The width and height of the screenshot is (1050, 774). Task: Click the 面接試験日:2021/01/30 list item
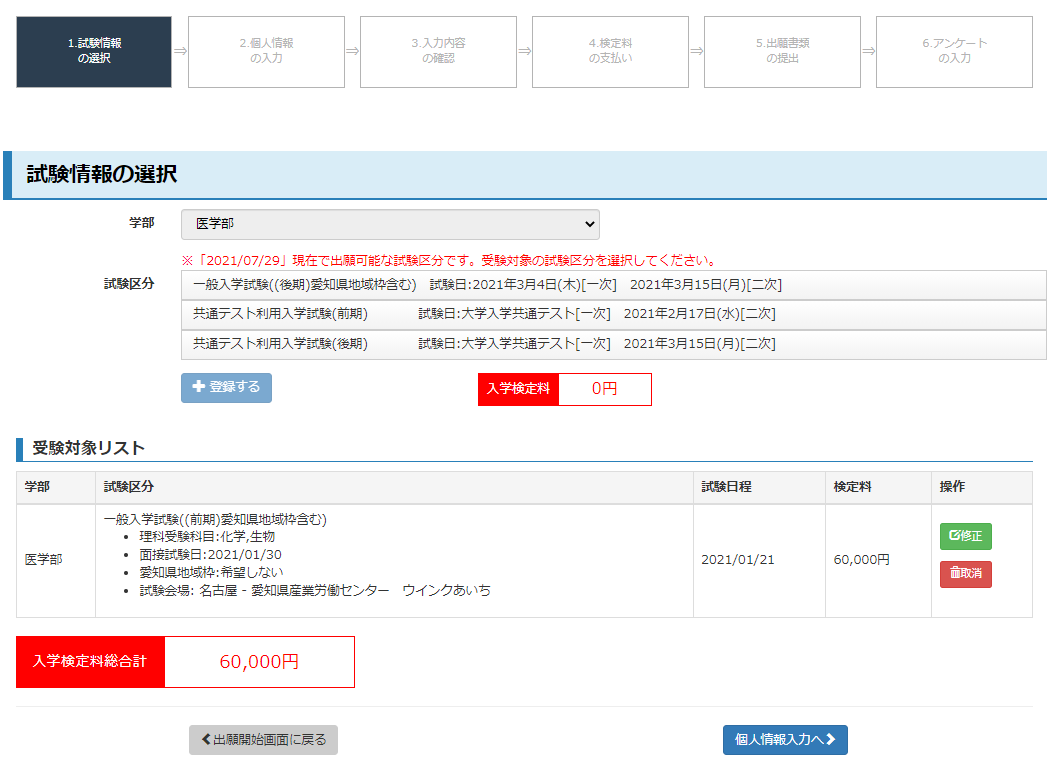(x=210, y=555)
